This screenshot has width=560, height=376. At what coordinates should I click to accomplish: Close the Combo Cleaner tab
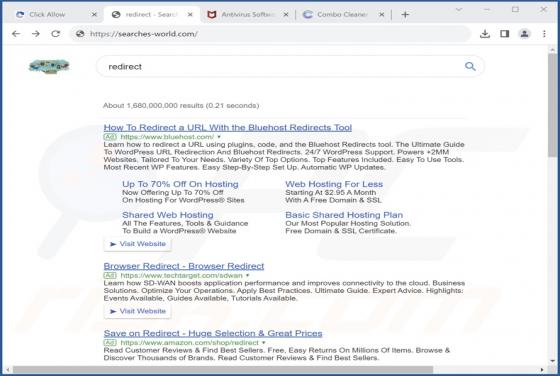click(x=381, y=15)
